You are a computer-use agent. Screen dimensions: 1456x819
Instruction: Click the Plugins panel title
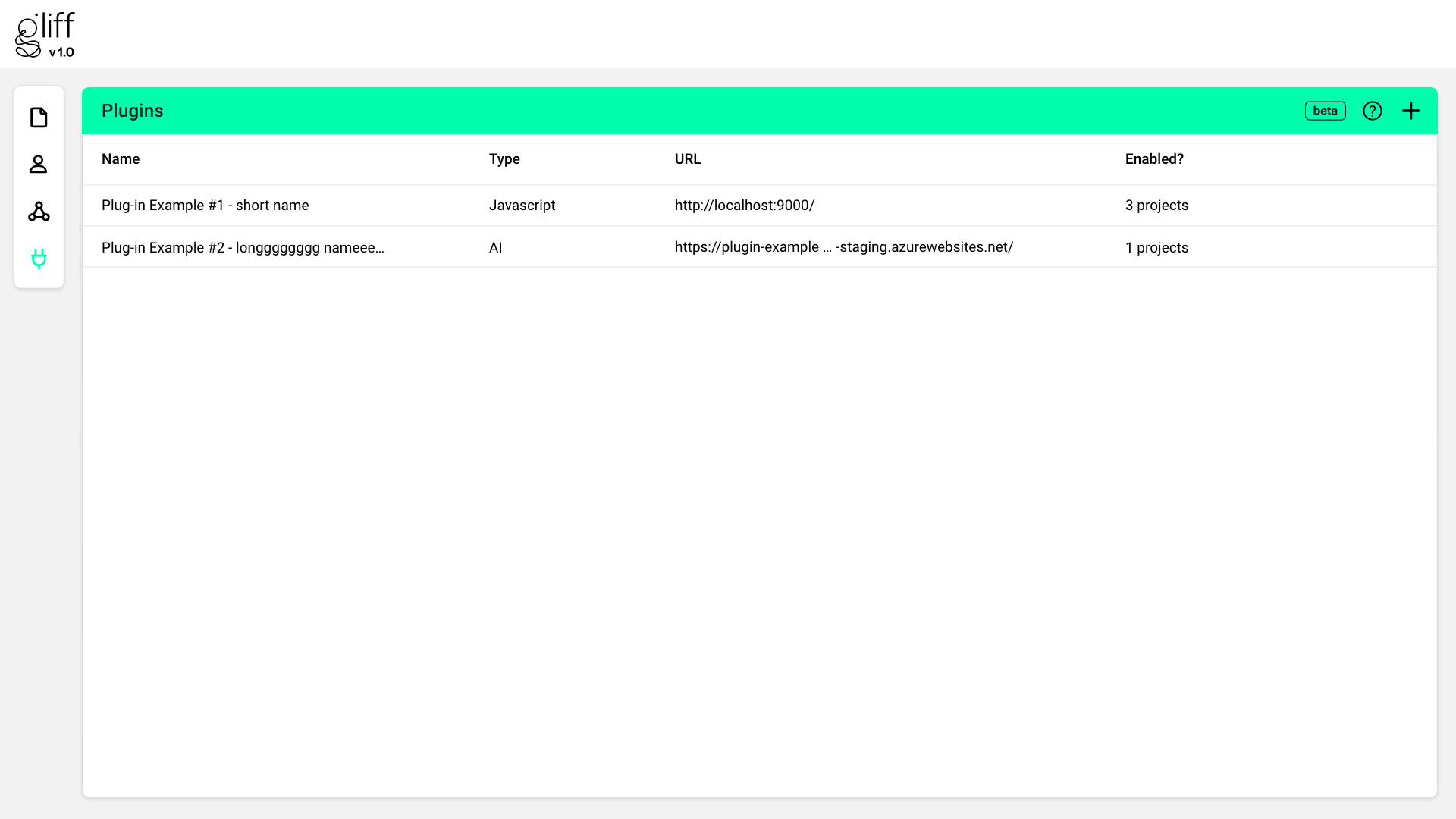132,111
